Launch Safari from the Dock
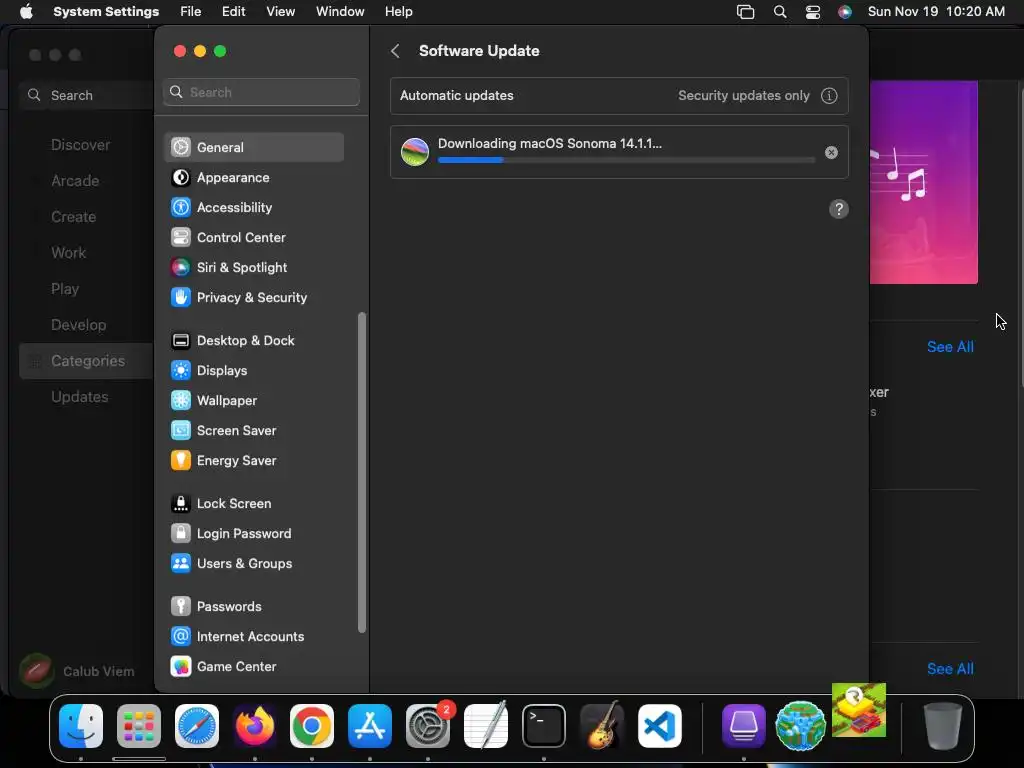This screenshot has height=768, width=1024. tap(197, 726)
